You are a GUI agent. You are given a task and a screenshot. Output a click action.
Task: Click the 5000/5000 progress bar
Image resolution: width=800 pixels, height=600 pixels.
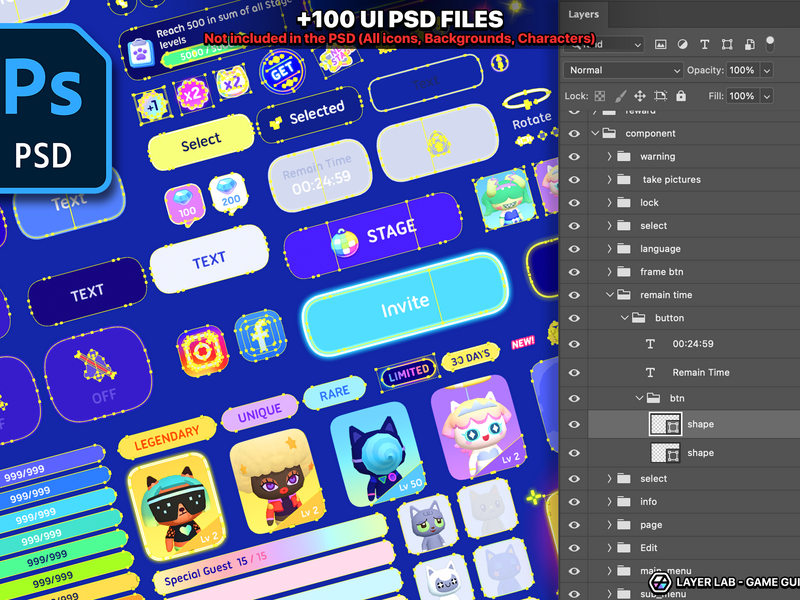point(204,52)
